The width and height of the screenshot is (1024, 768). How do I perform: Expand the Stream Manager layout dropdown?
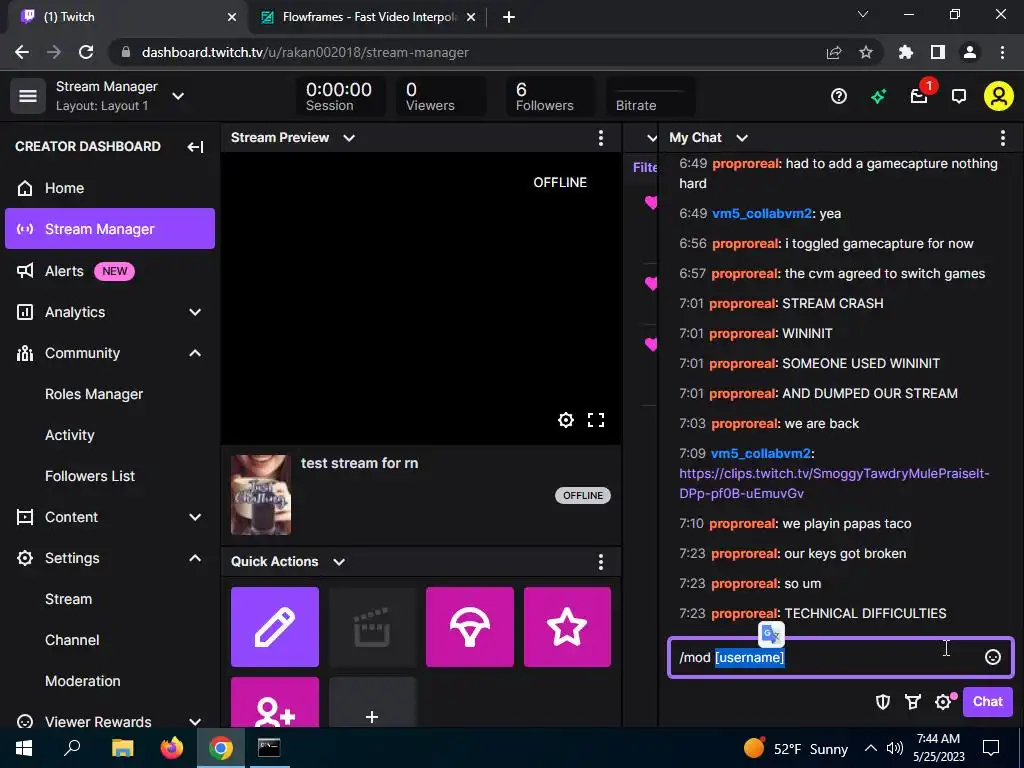(x=178, y=96)
